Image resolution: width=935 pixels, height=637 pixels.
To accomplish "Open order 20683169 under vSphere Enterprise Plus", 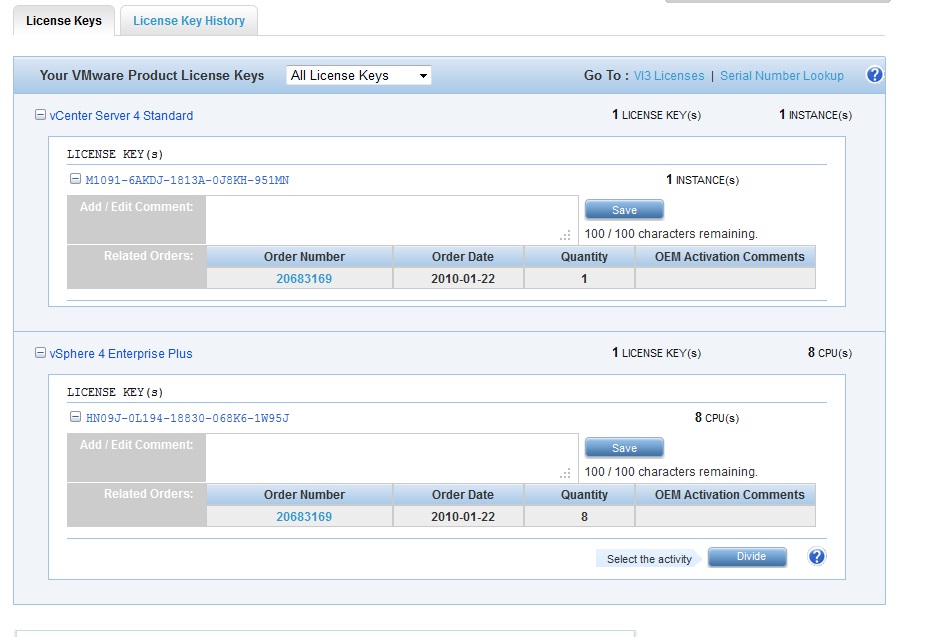I will click(x=304, y=517).
